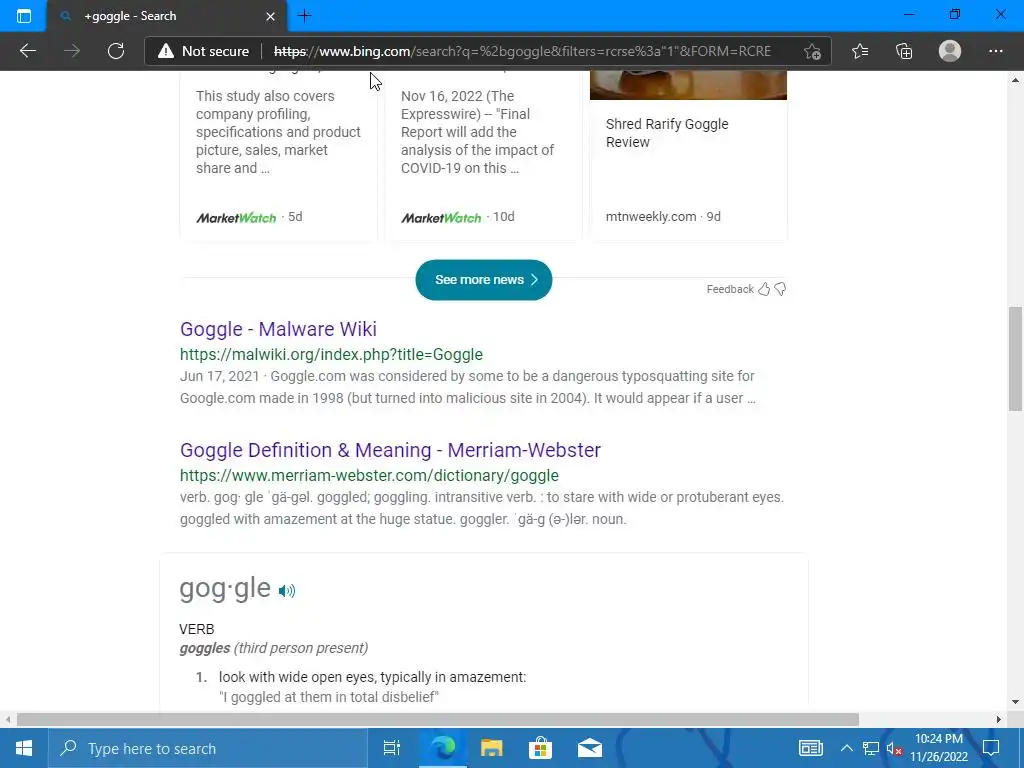Open a new tab
The width and height of the screenshot is (1024, 768).
(x=304, y=16)
